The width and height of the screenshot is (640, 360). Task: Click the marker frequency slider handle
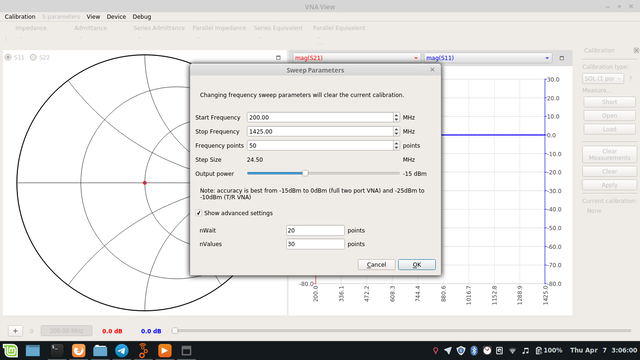pyautogui.click(x=175, y=331)
